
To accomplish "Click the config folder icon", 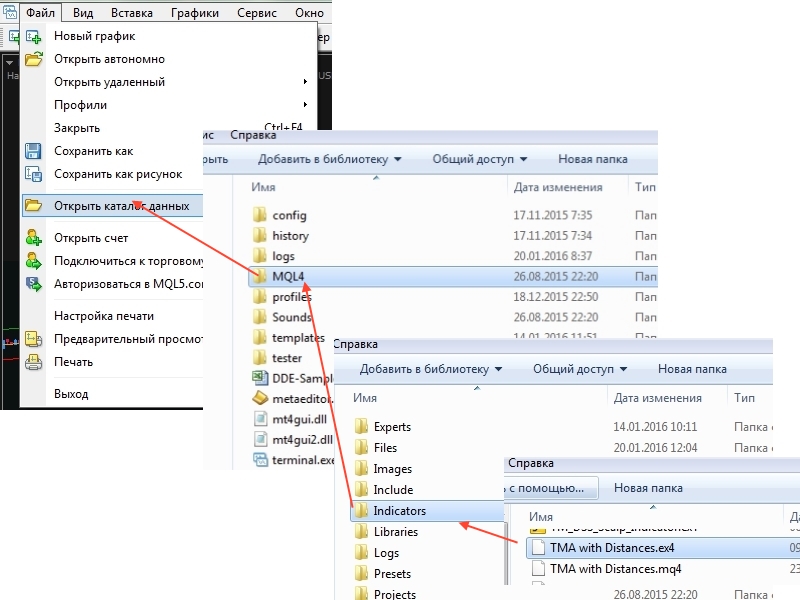I will coord(260,215).
